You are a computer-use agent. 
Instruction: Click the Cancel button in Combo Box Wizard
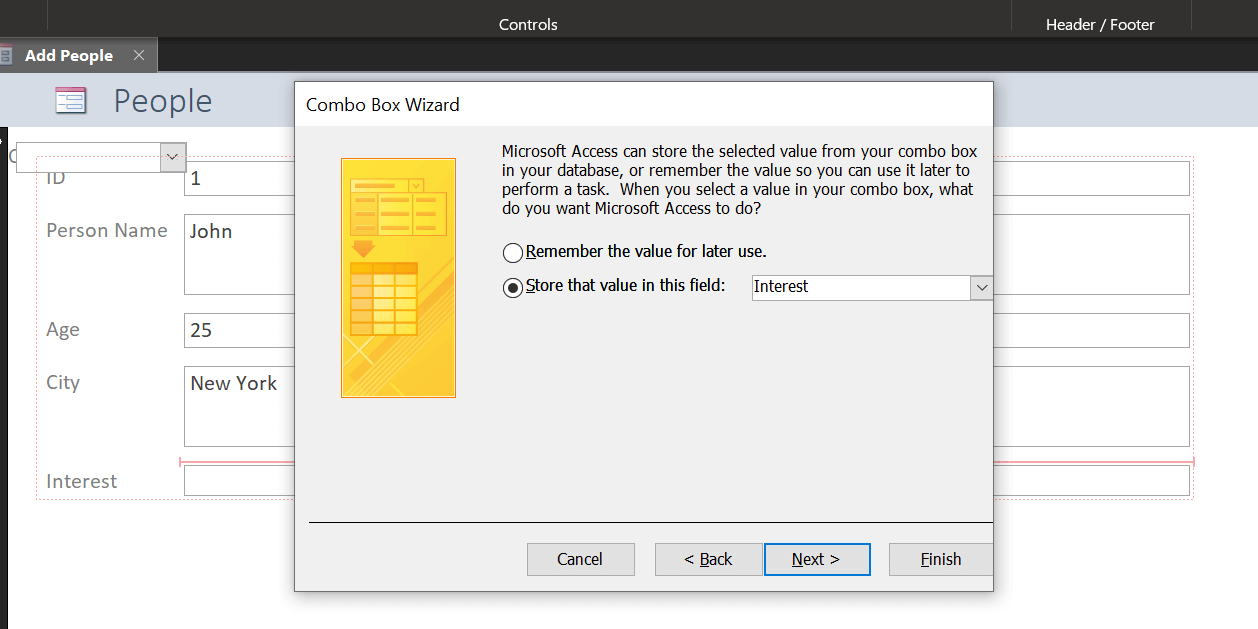(580, 559)
